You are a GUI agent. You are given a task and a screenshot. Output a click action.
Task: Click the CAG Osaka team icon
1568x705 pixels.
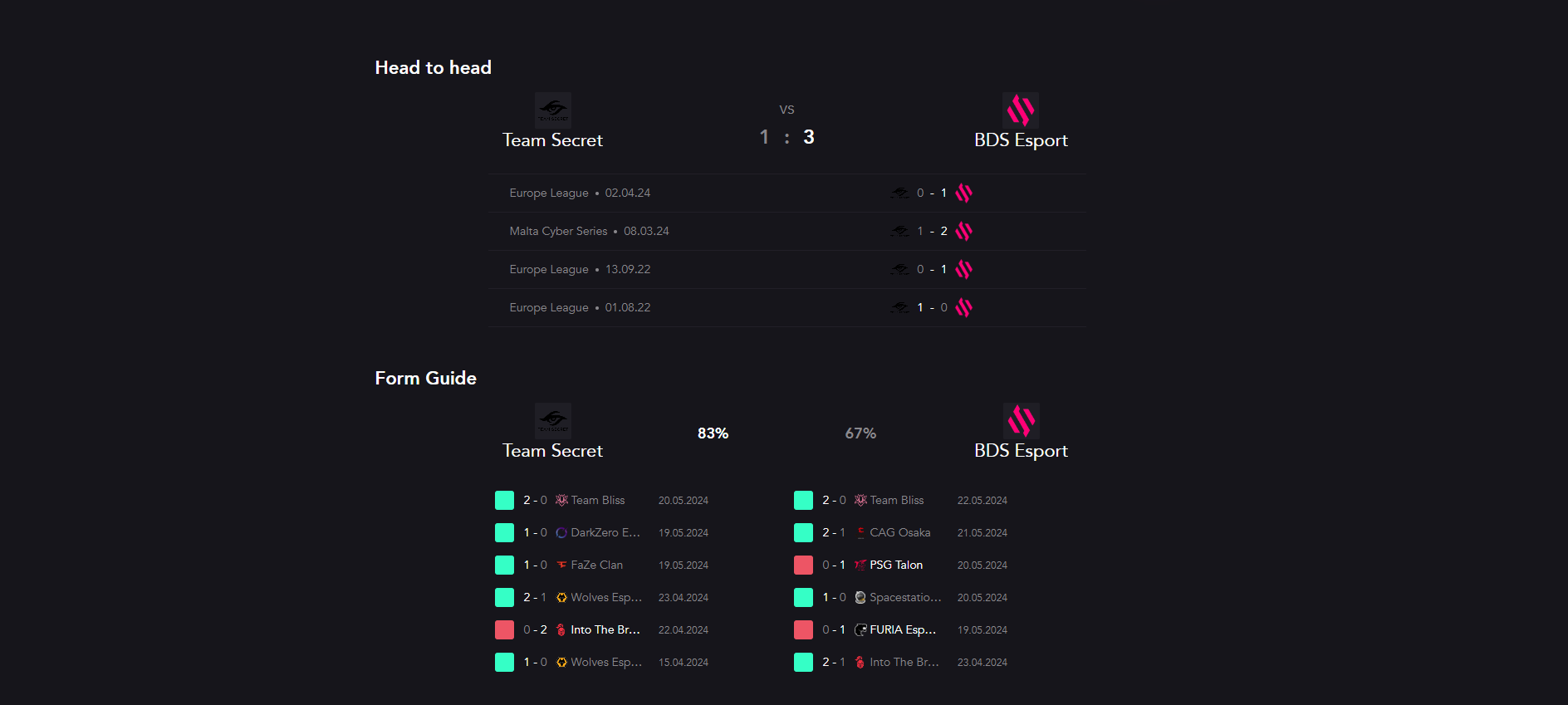860,533
